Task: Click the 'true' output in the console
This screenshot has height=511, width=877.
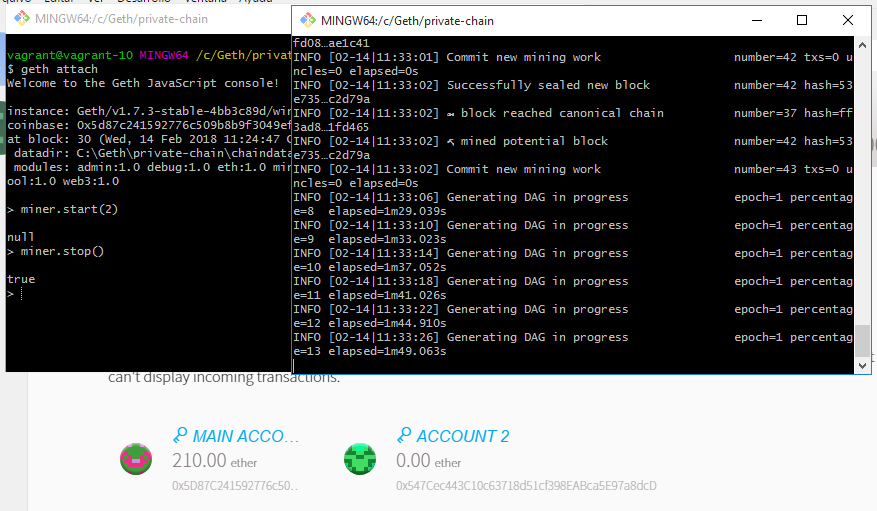Action: [21, 279]
